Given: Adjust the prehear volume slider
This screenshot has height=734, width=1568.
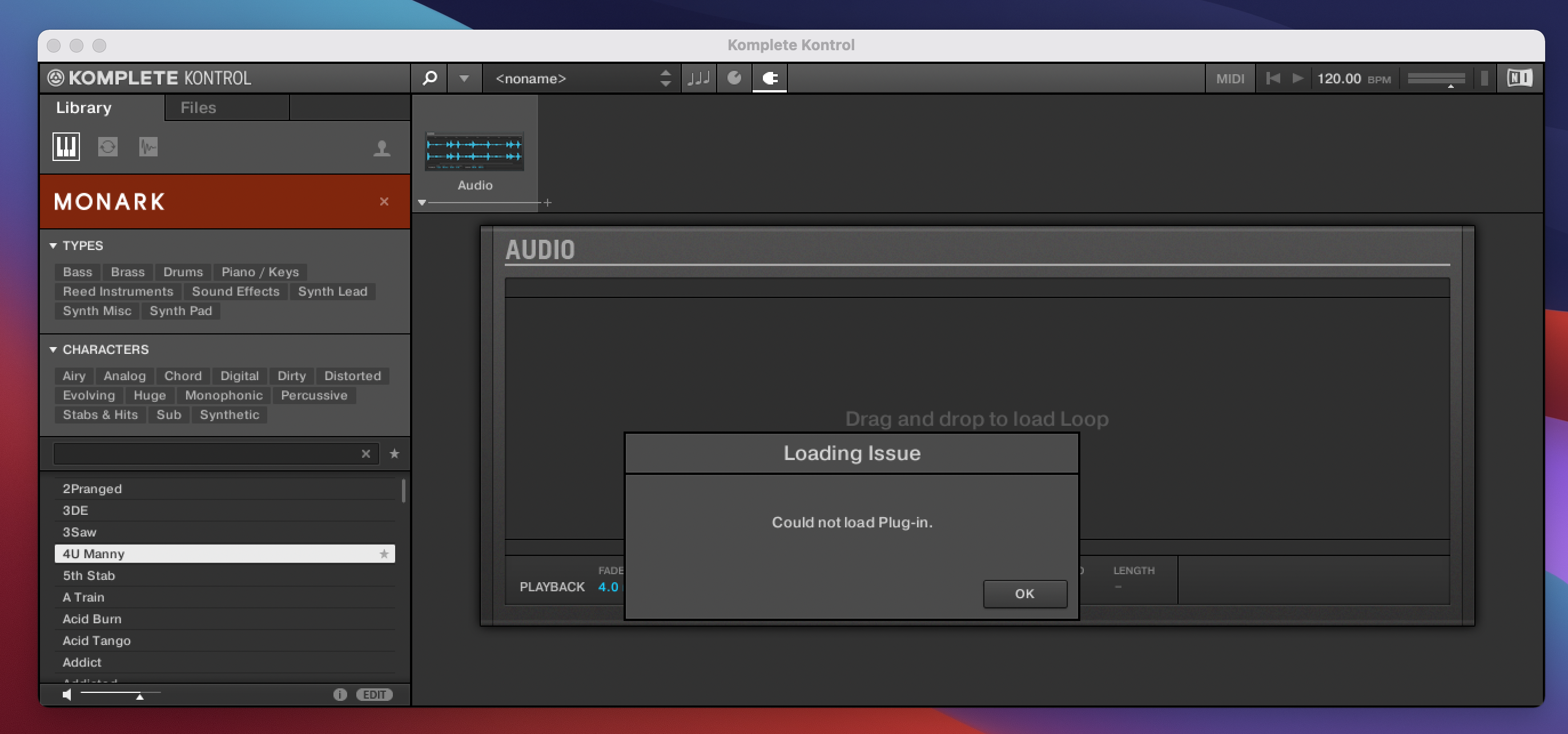Looking at the screenshot, I should coord(139,695).
